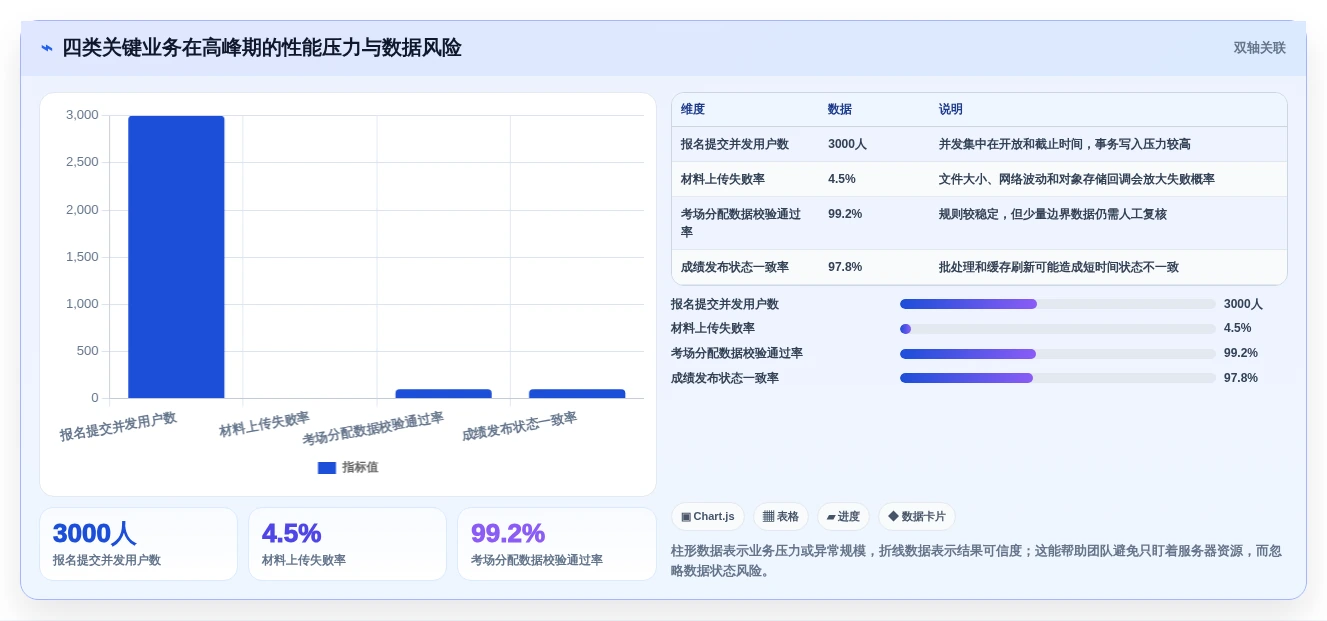Click the 3,000 y-axis label
The width and height of the screenshot is (1327, 621).
[82, 115]
